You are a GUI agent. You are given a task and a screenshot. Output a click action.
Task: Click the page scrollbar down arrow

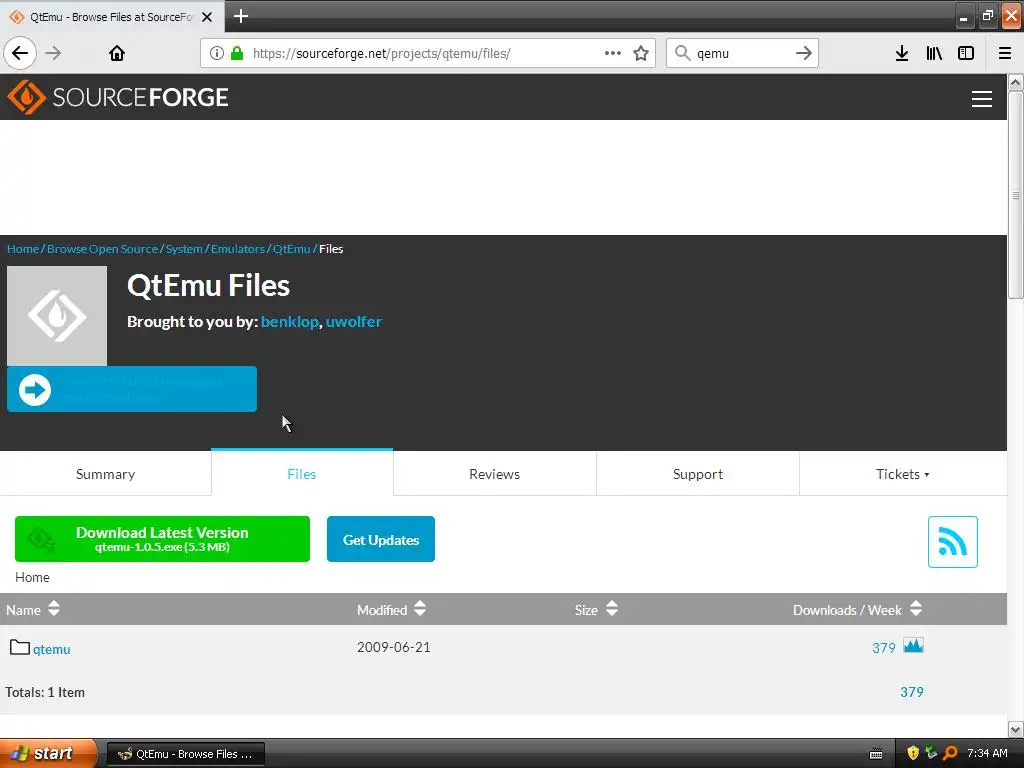pos(1016,729)
